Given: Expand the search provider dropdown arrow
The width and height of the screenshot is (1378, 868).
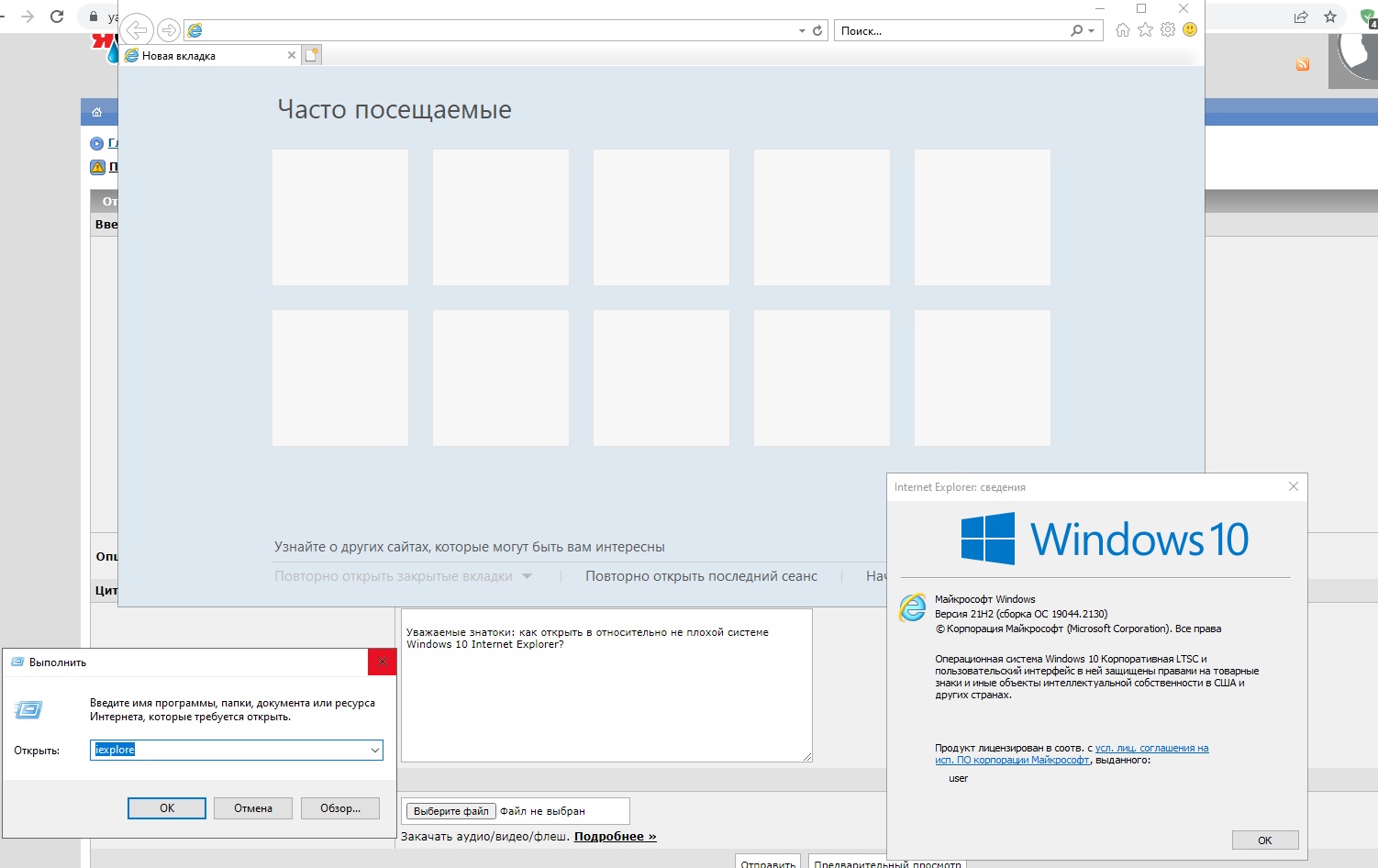Looking at the screenshot, I should click(x=1091, y=31).
